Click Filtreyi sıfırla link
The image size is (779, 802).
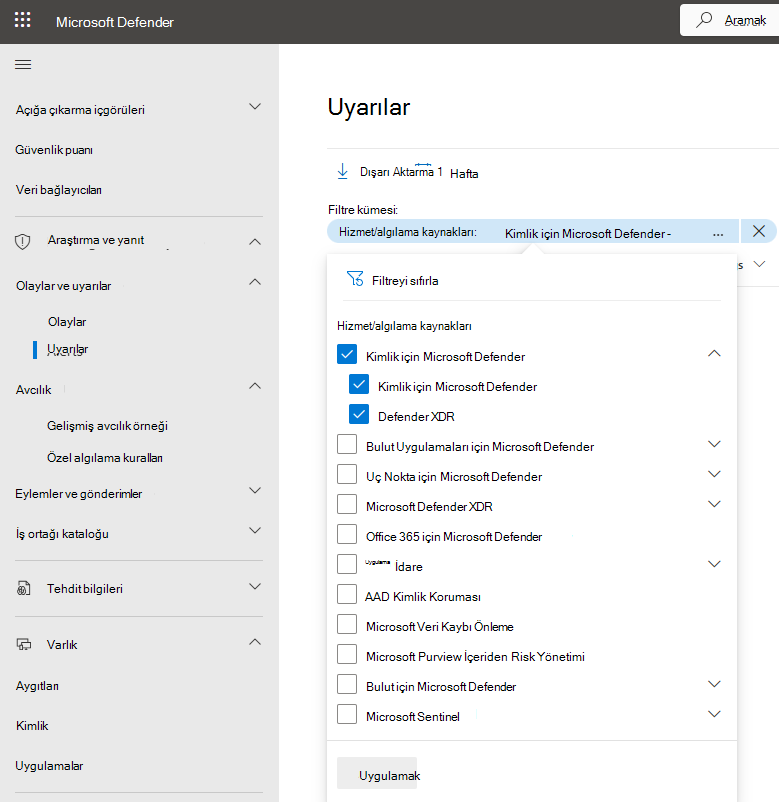pos(405,281)
